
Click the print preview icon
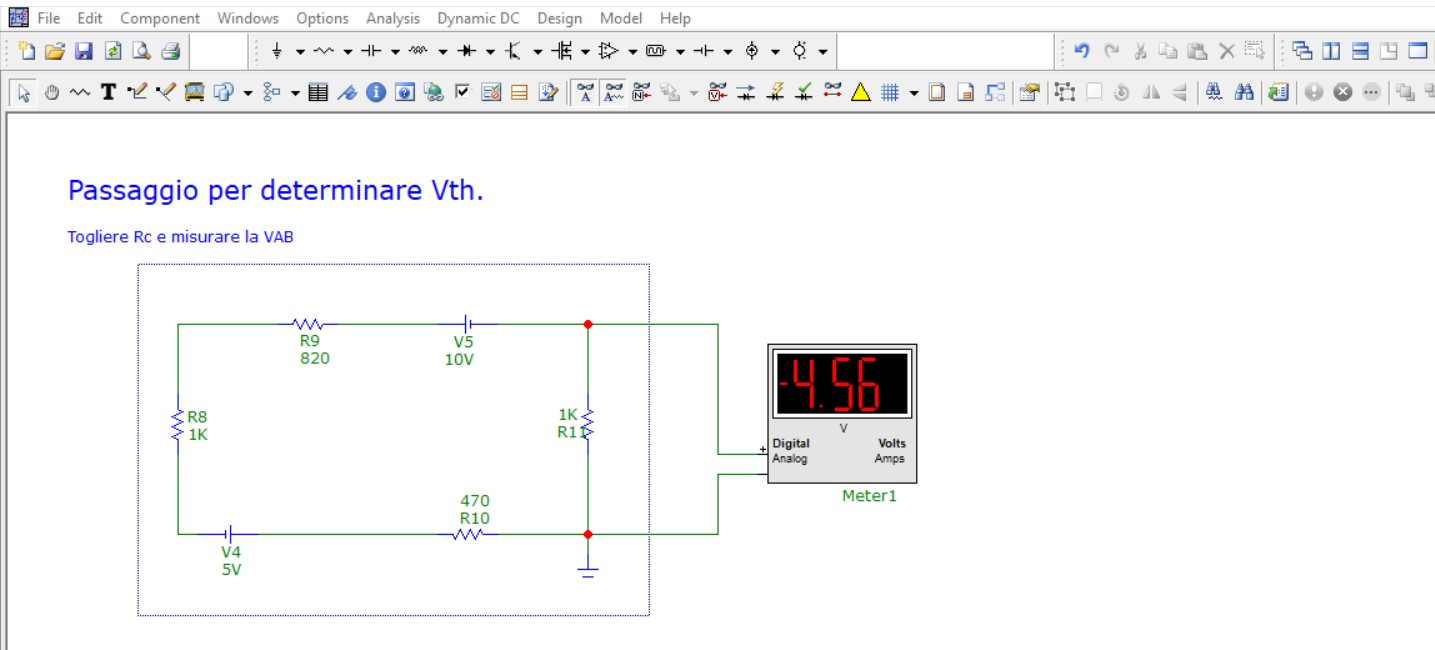point(141,51)
